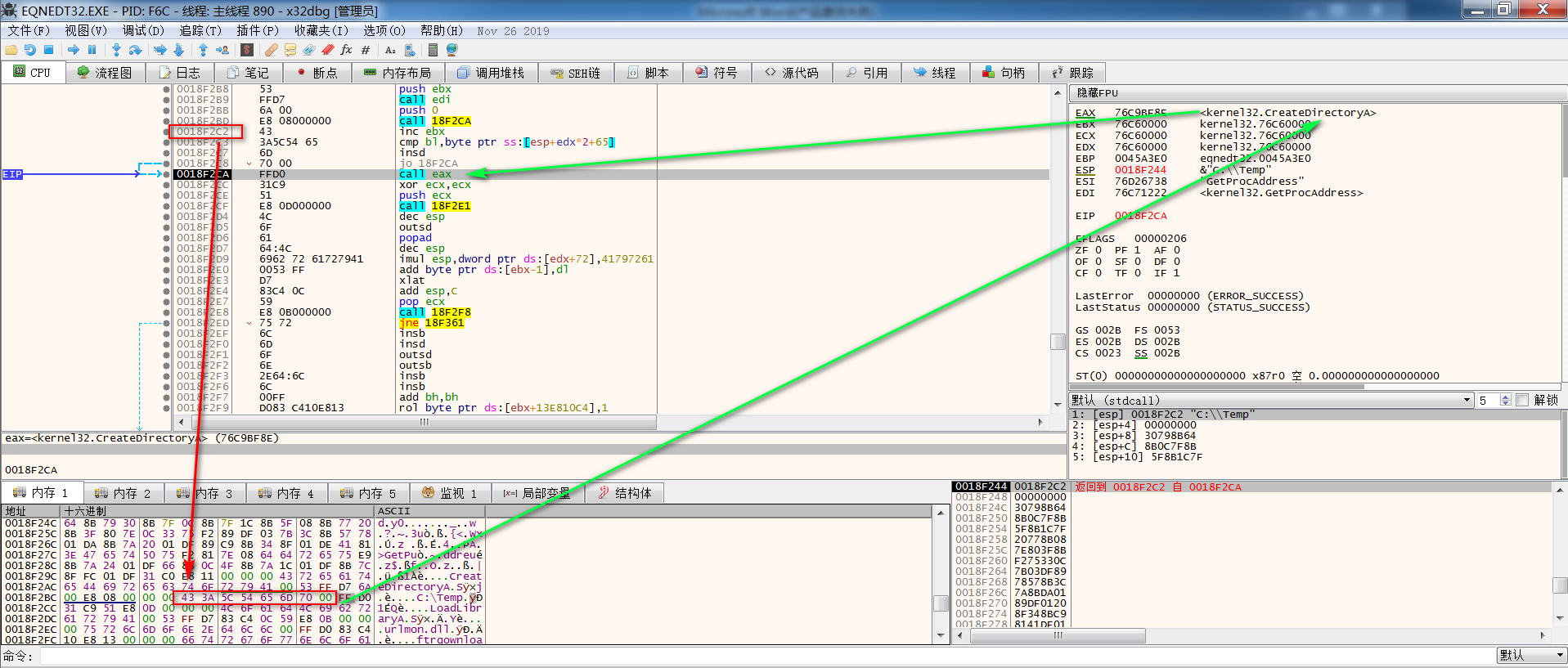The height and width of the screenshot is (668, 1568).
Task: Switch to the 结构体 tab
Action: point(625,493)
